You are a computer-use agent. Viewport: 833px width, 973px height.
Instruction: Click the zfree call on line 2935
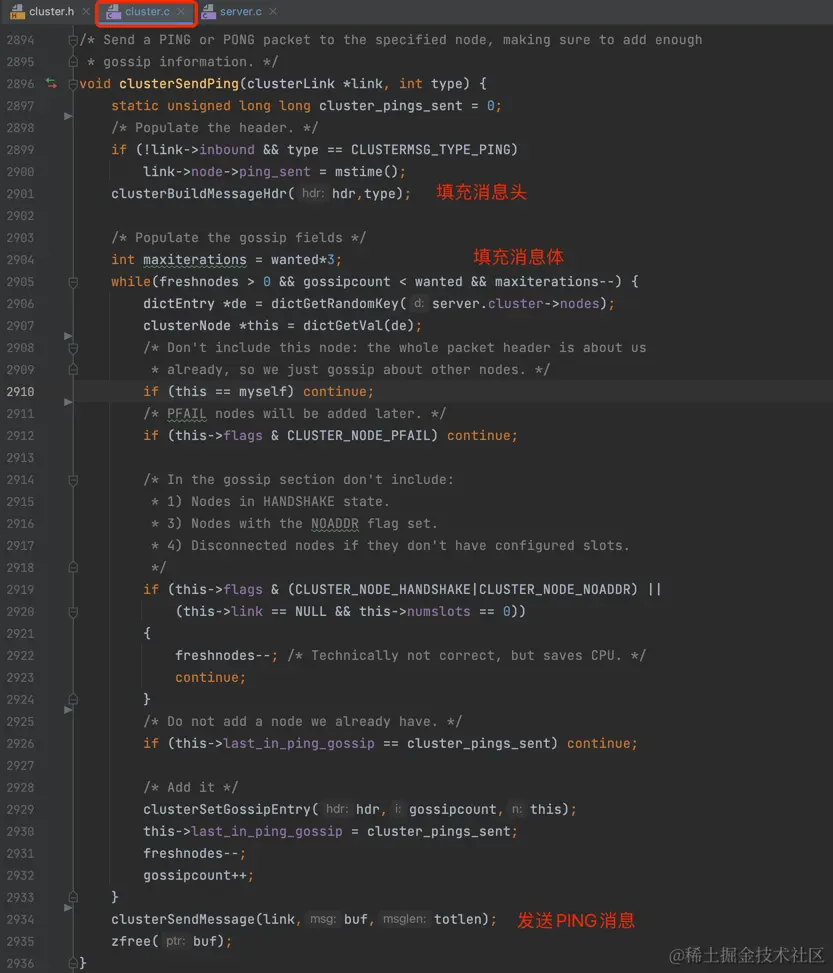click(x=131, y=941)
